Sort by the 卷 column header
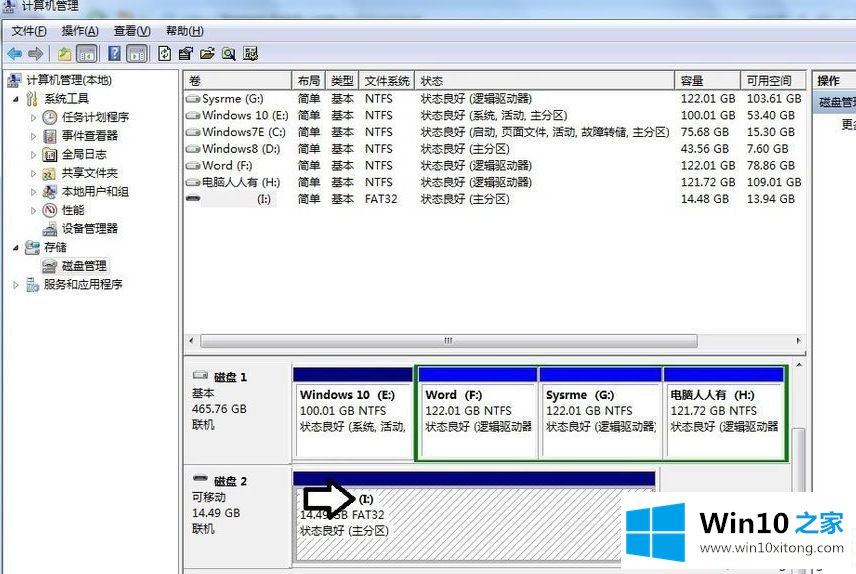The image size is (856, 574). click(x=237, y=81)
